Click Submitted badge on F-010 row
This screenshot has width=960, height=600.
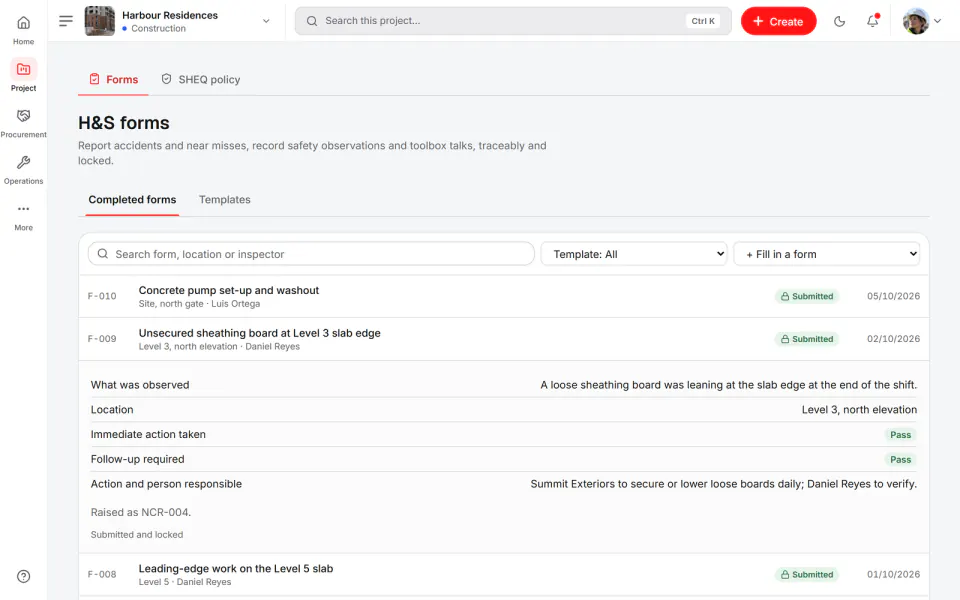coord(807,296)
